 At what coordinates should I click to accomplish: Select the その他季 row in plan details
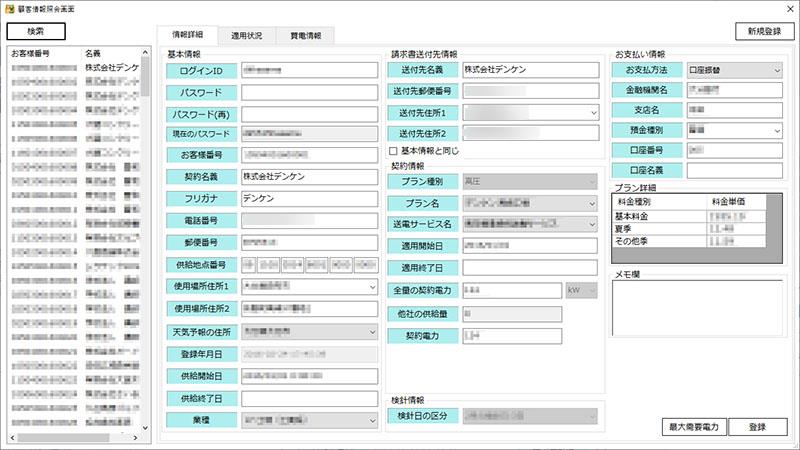689,241
